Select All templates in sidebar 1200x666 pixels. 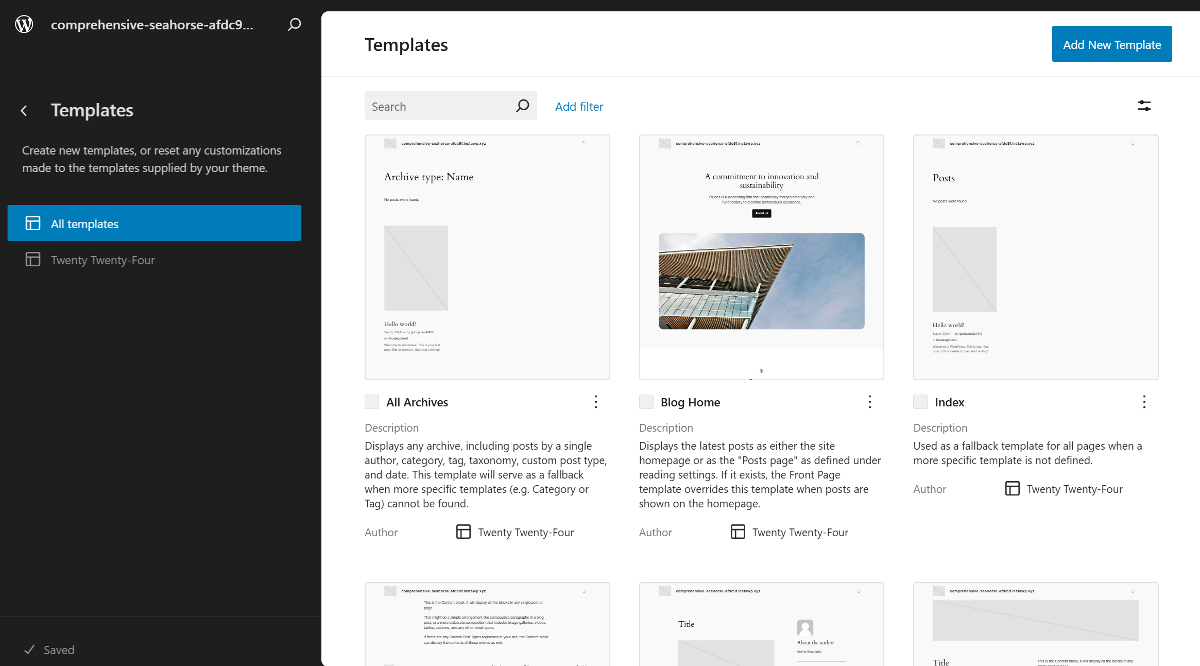(154, 223)
